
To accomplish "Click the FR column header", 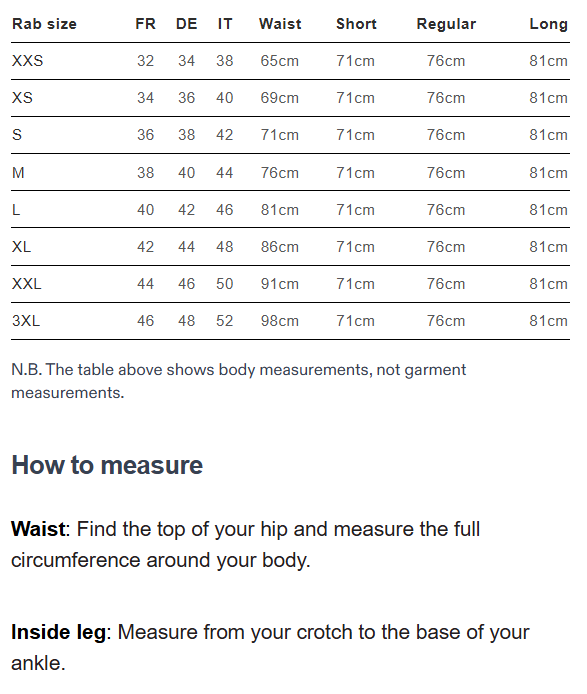I will [146, 24].
